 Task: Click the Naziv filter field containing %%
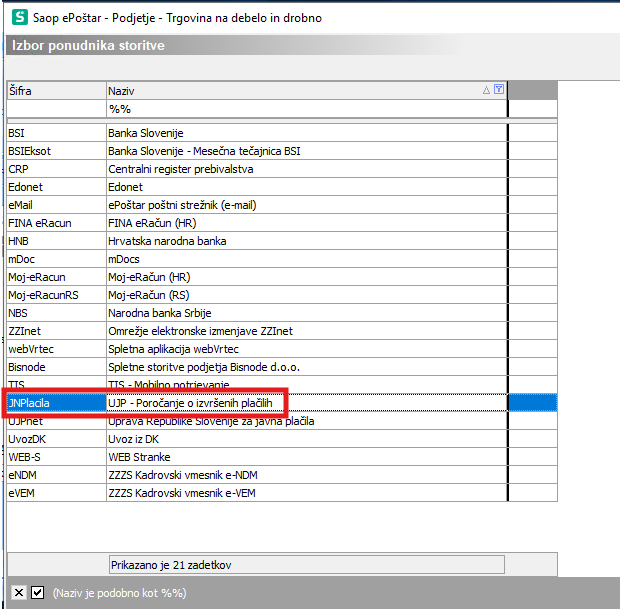(x=307, y=109)
